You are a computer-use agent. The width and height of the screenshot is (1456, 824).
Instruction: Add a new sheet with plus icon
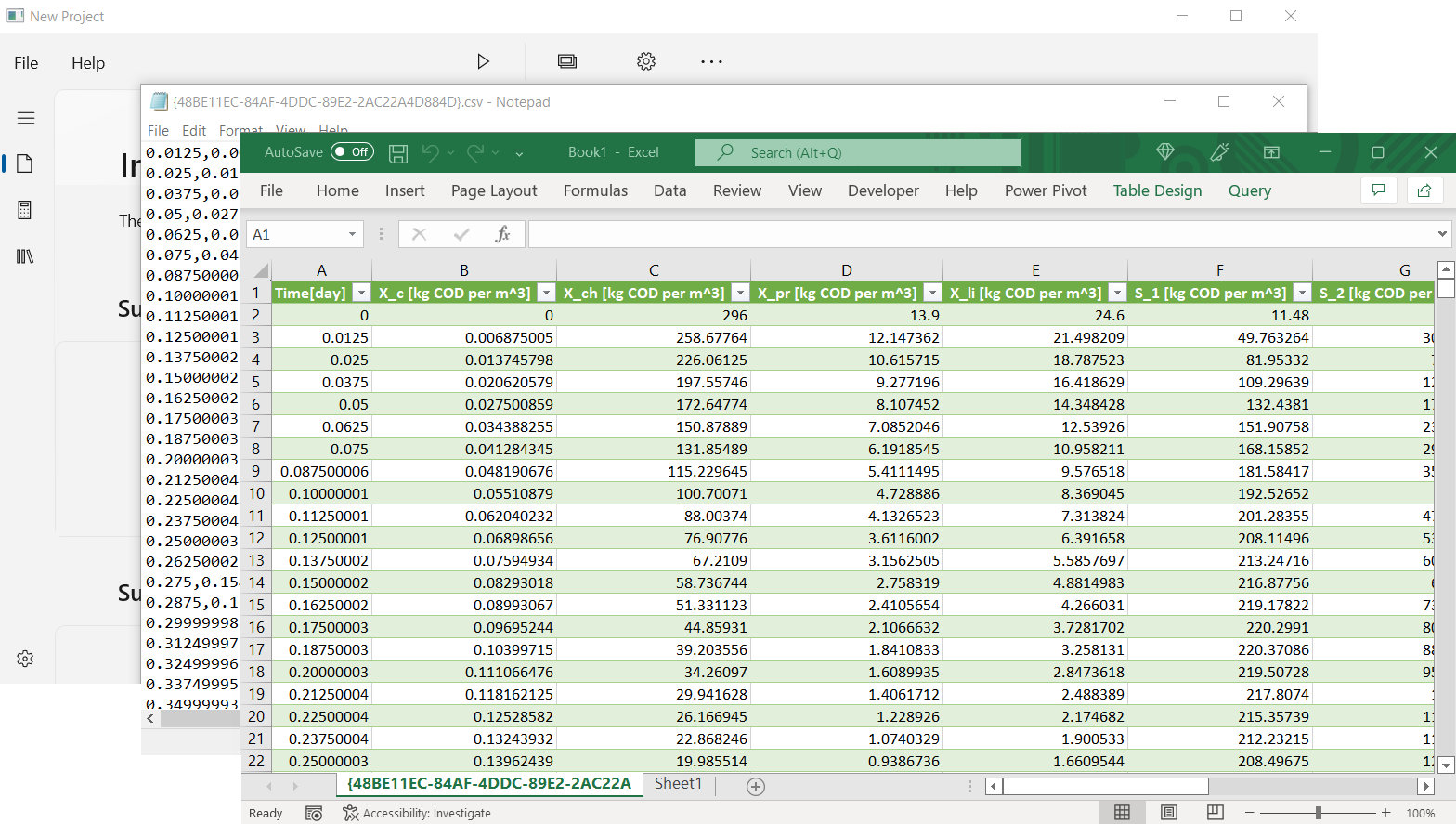point(756,787)
